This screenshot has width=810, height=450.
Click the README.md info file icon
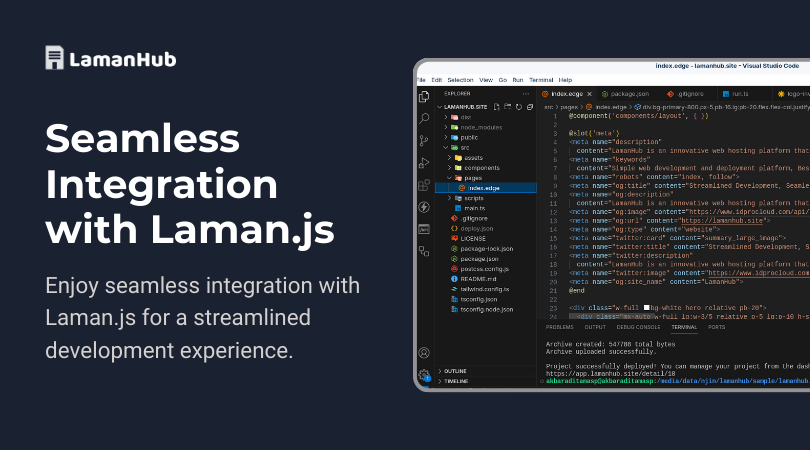coord(454,279)
